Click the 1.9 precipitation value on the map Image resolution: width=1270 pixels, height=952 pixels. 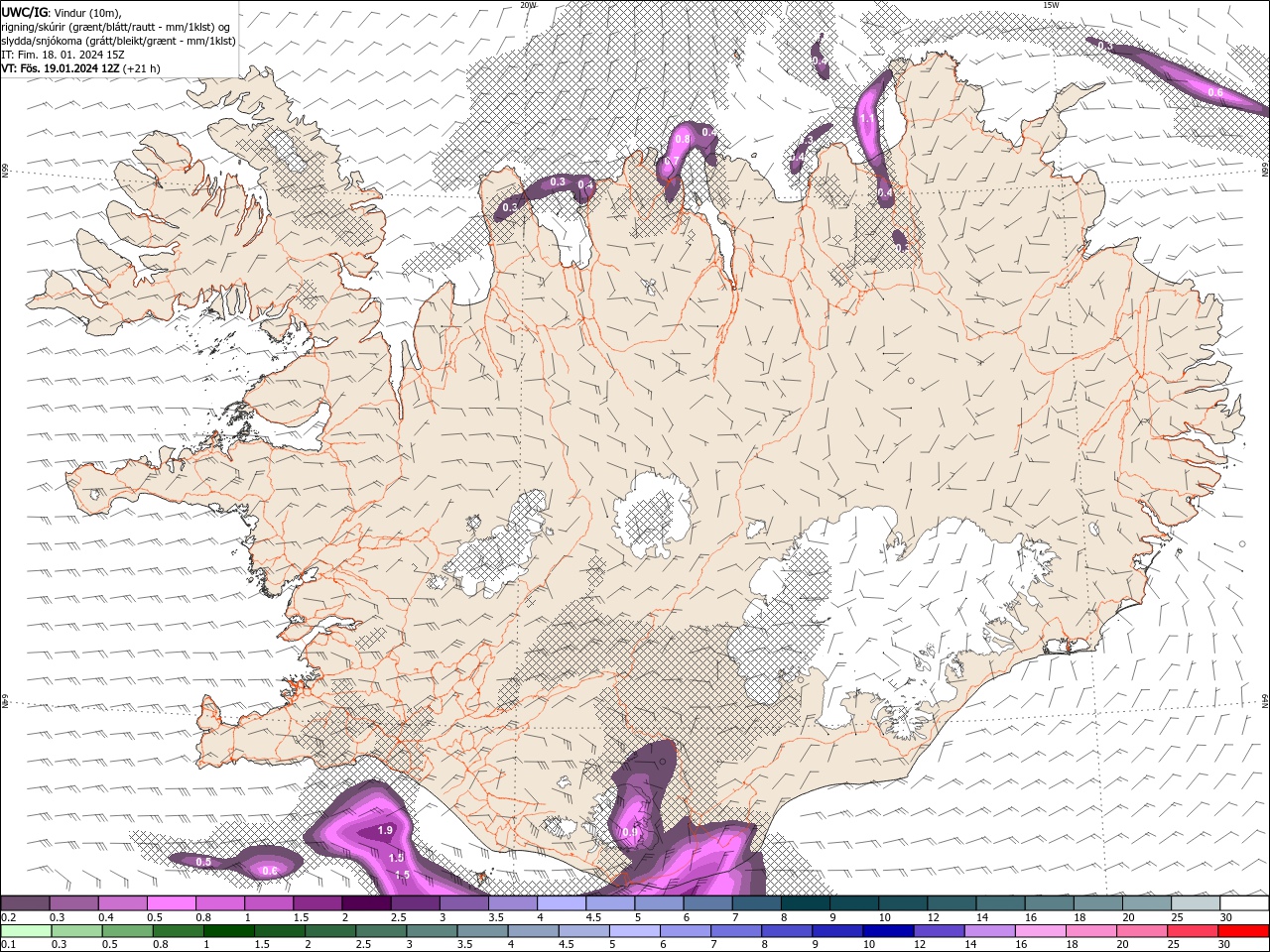click(386, 830)
